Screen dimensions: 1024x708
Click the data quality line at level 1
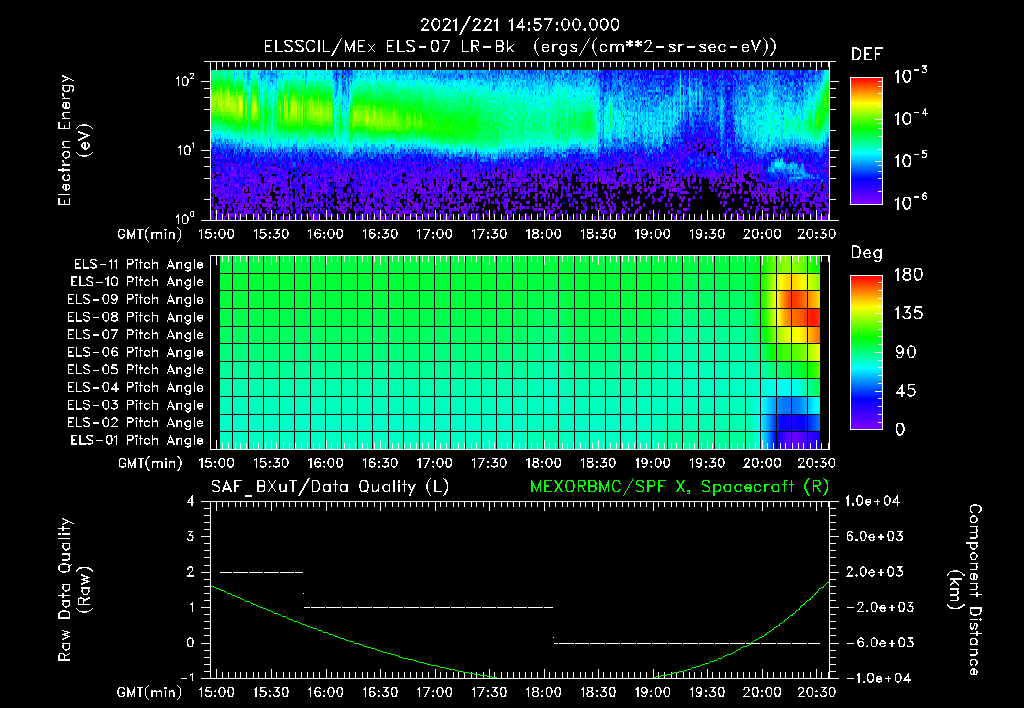pyautogui.click(x=428, y=607)
